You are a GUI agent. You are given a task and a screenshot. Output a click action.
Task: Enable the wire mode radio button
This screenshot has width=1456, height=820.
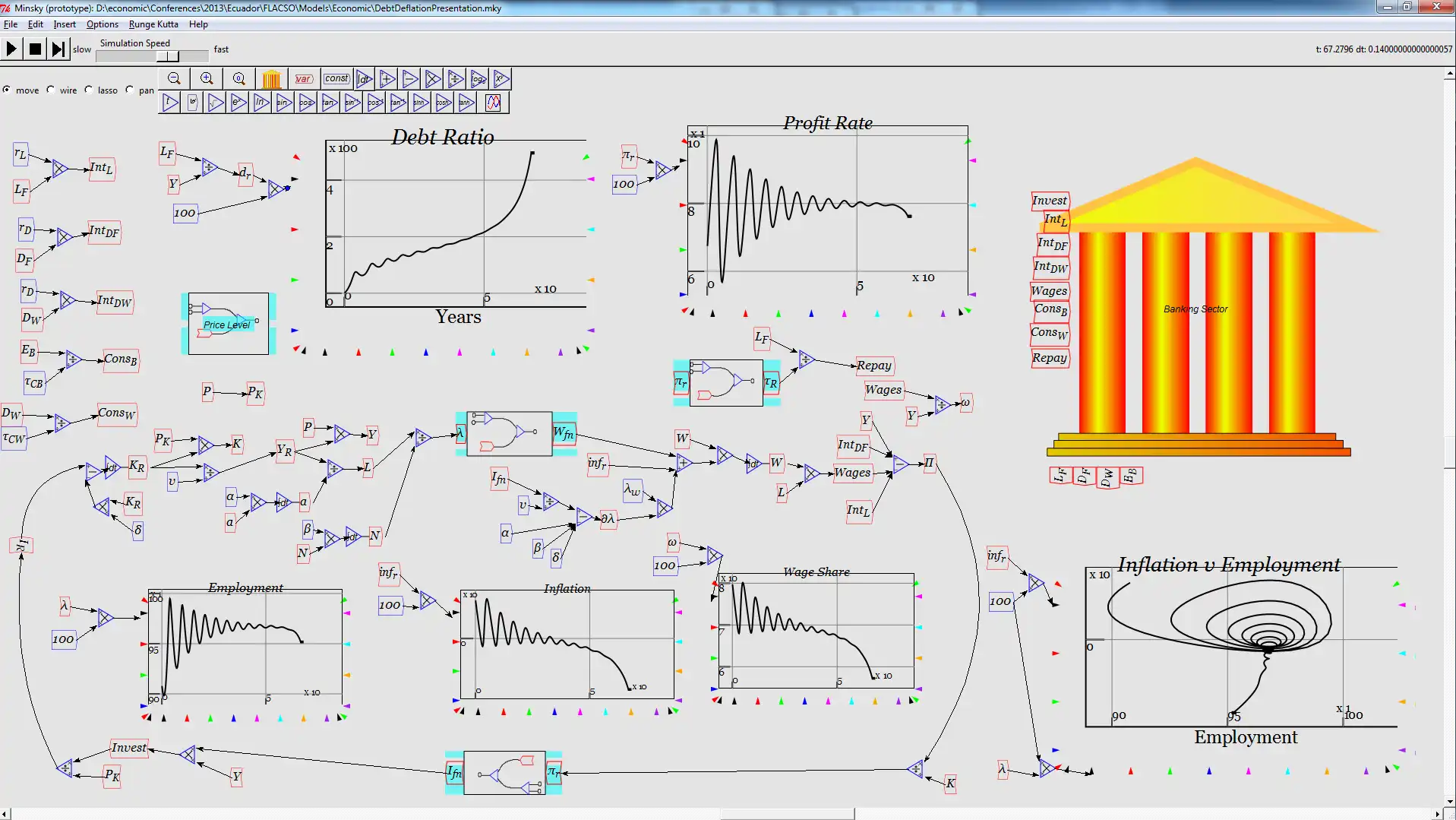tap(50, 90)
